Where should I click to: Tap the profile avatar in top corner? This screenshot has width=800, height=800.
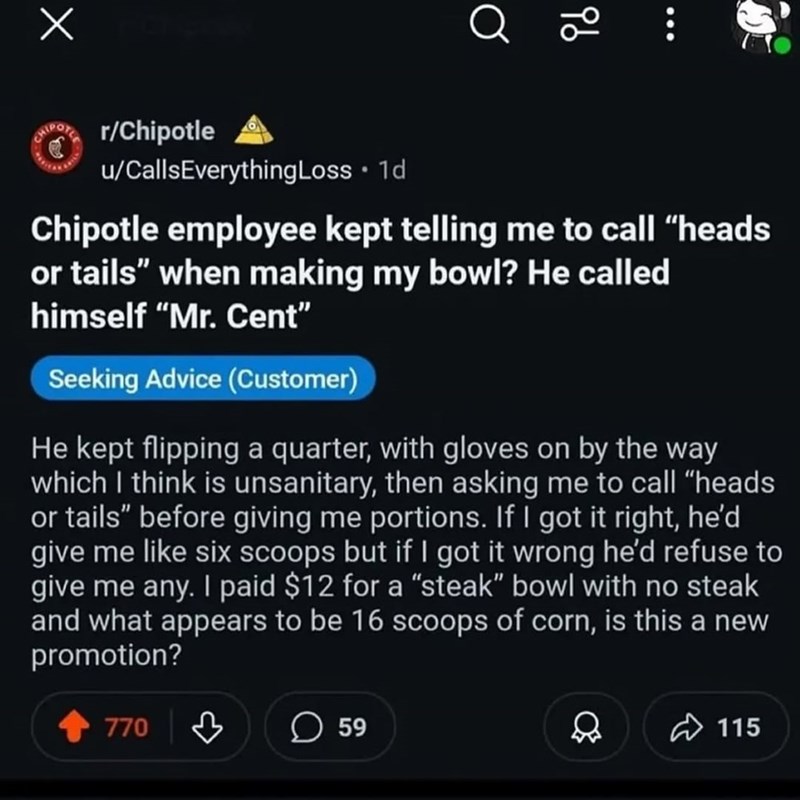coord(756,27)
